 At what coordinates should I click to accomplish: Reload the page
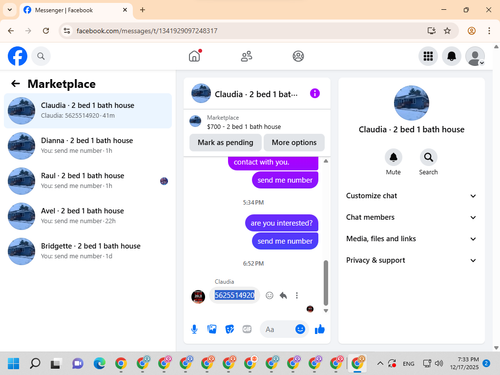pos(46,31)
